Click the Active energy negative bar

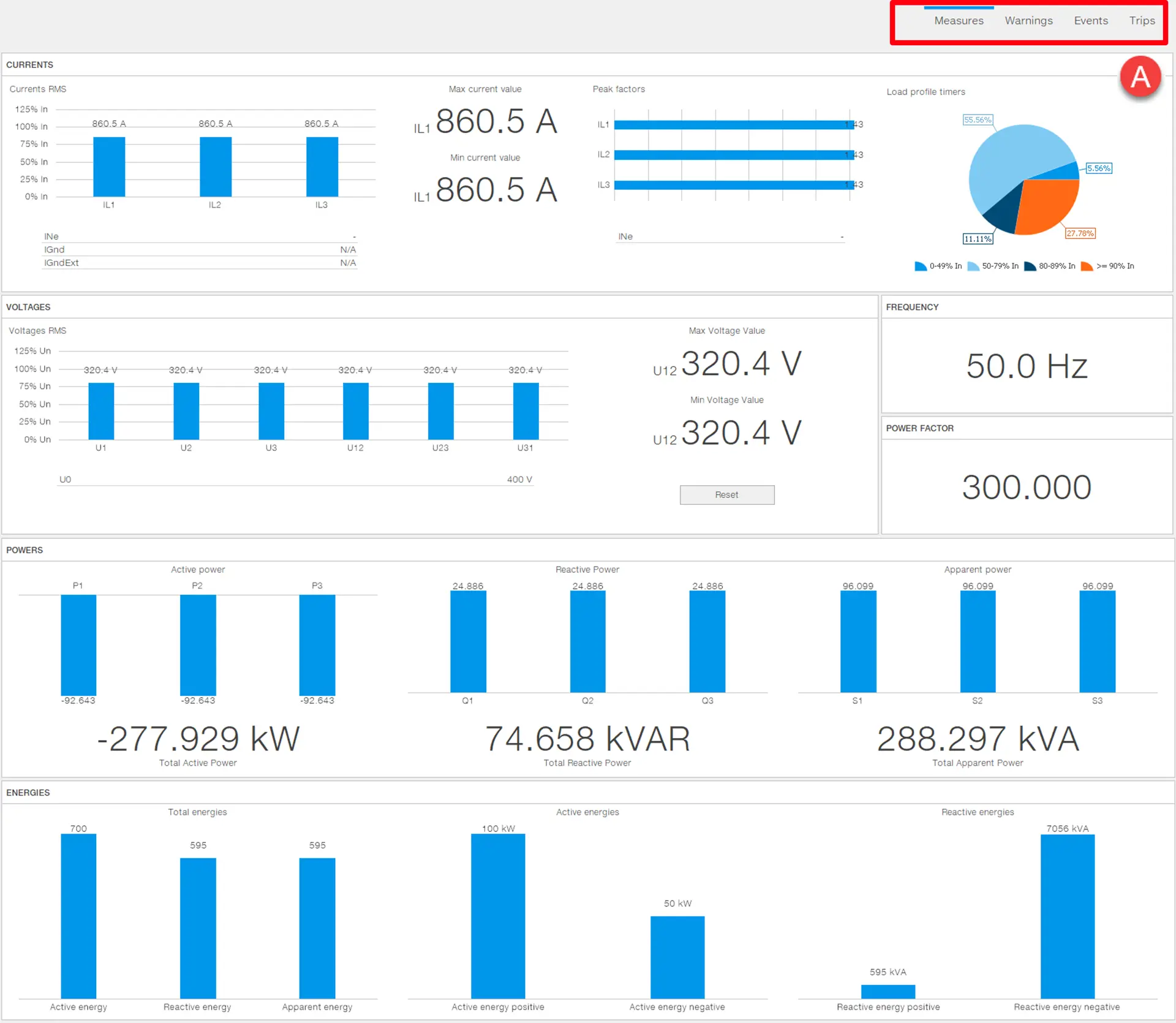(677, 957)
